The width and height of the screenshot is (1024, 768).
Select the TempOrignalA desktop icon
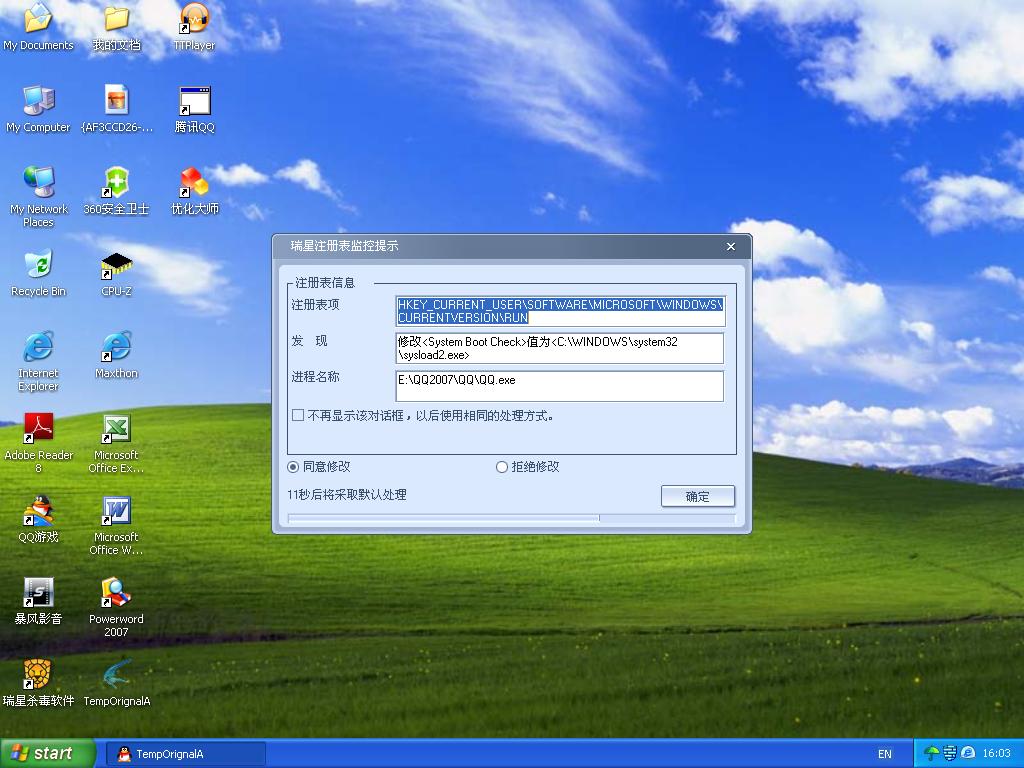click(x=116, y=683)
